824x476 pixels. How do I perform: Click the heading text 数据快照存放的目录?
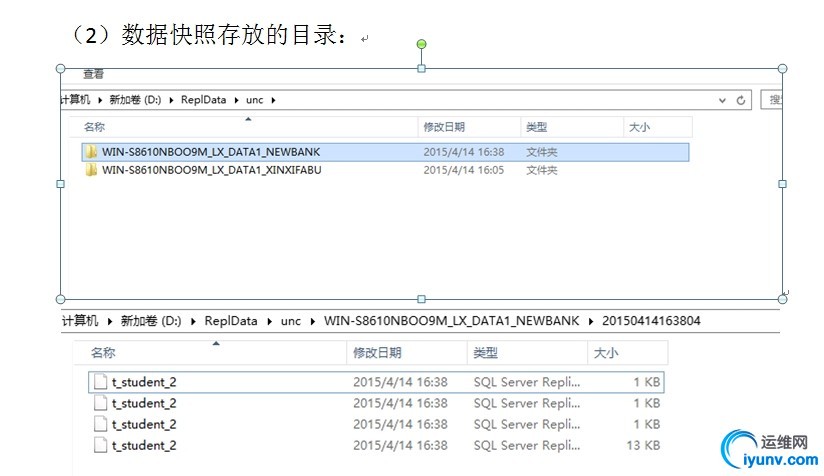pos(230,35)
